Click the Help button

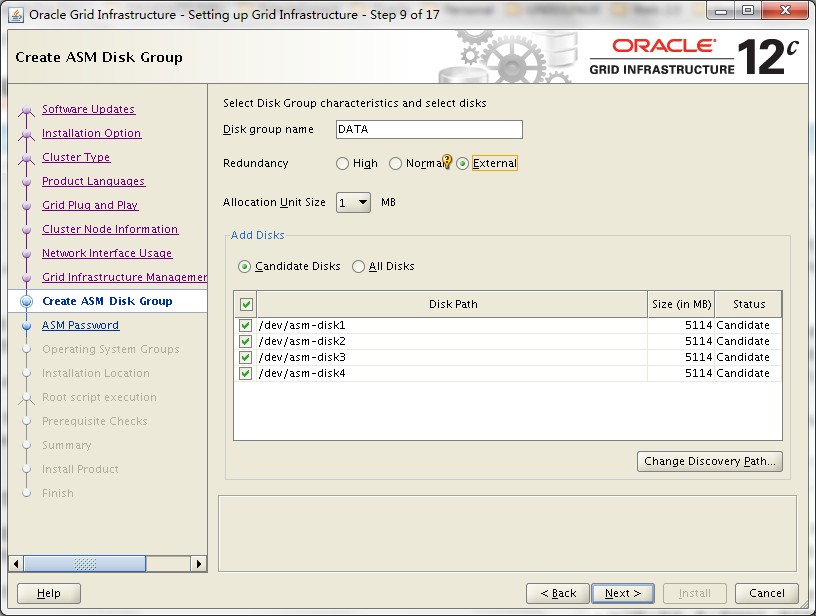(49, 593)
